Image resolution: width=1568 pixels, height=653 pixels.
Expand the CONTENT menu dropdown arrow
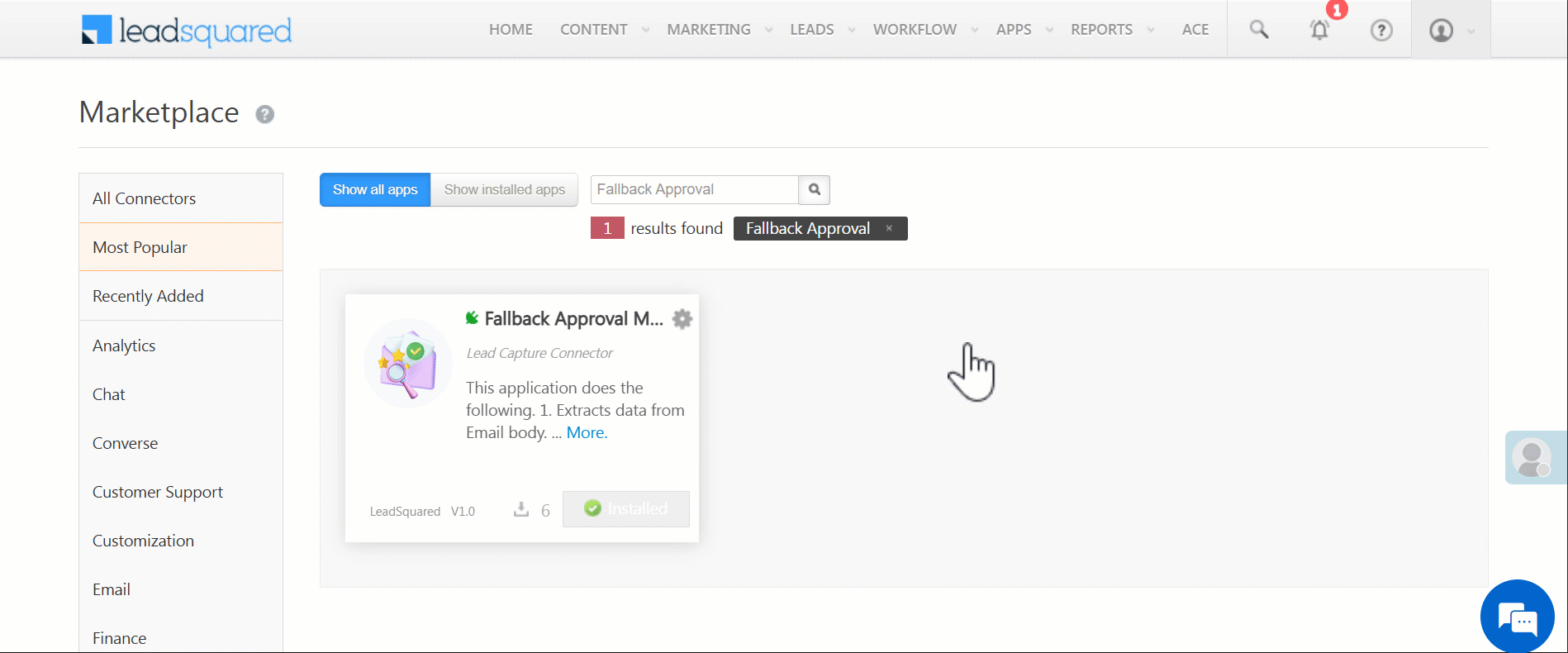[x=646, y=30]
